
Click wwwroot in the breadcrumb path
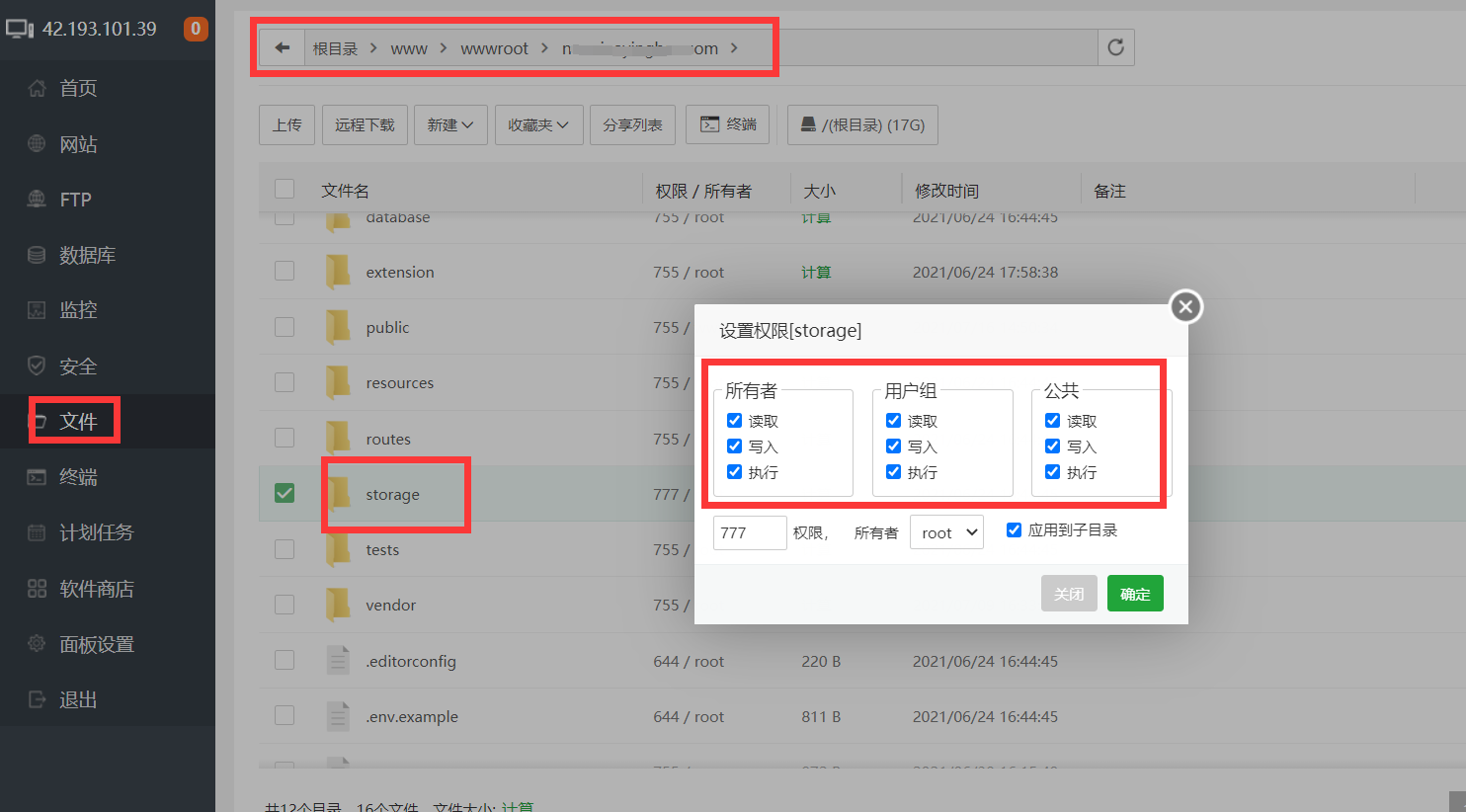tap(494, 48)
